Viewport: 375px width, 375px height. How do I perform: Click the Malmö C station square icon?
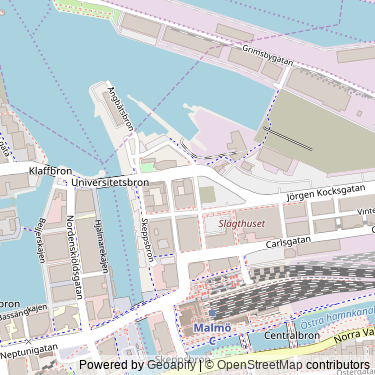212,313
